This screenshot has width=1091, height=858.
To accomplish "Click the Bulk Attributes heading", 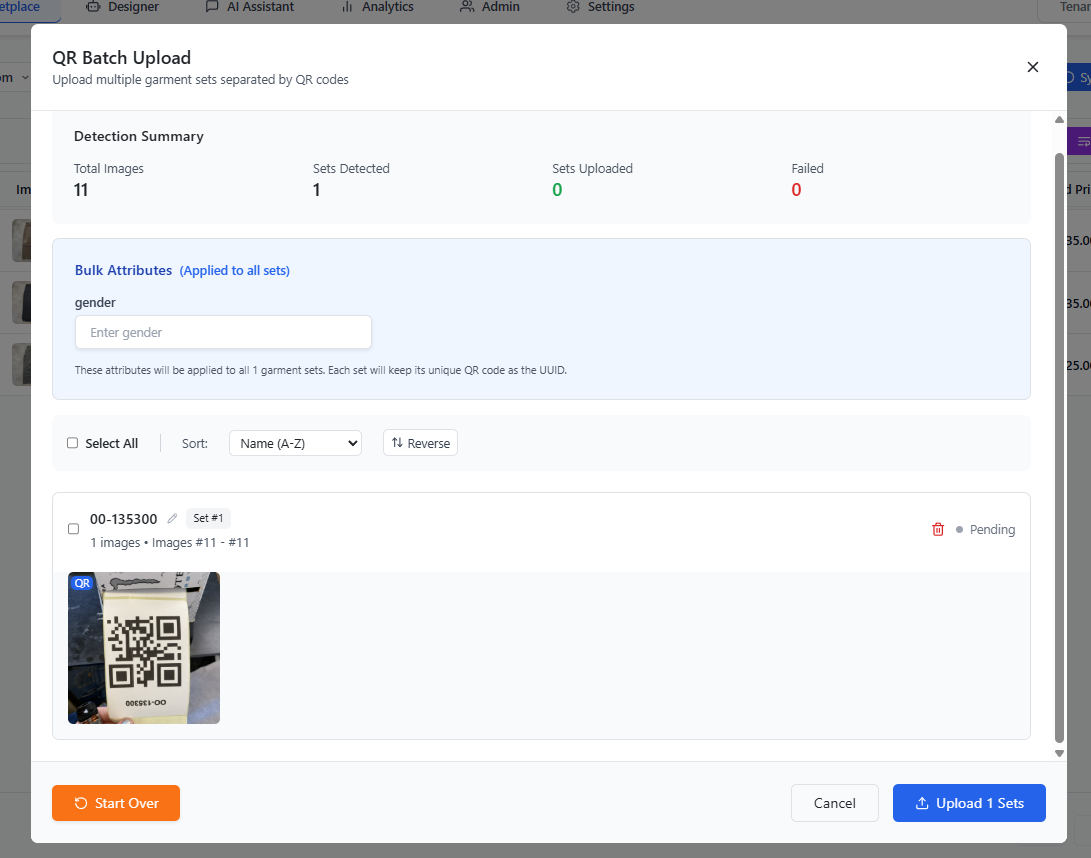I will (123, 270).
